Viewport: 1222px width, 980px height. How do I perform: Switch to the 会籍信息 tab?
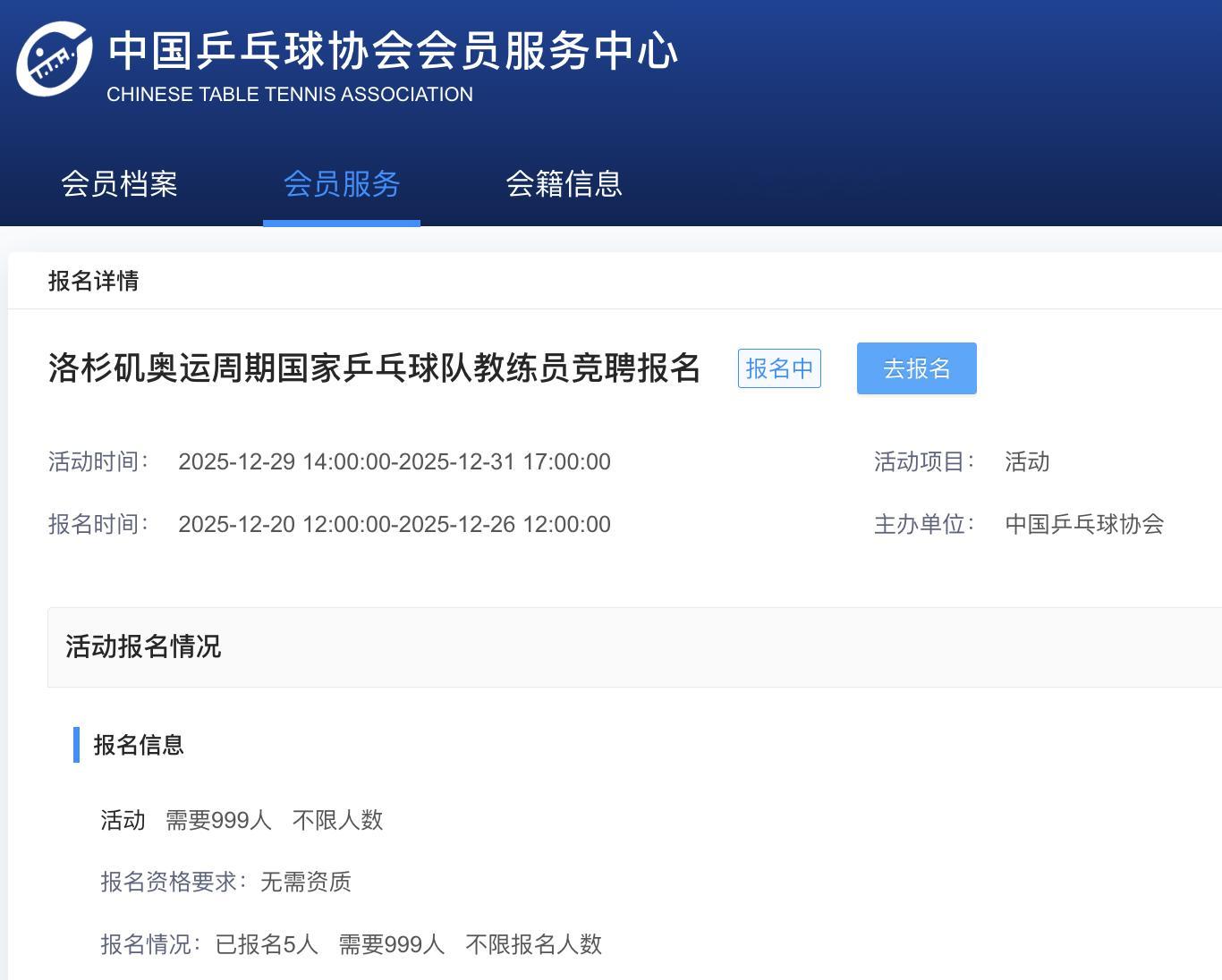point(564,184)
